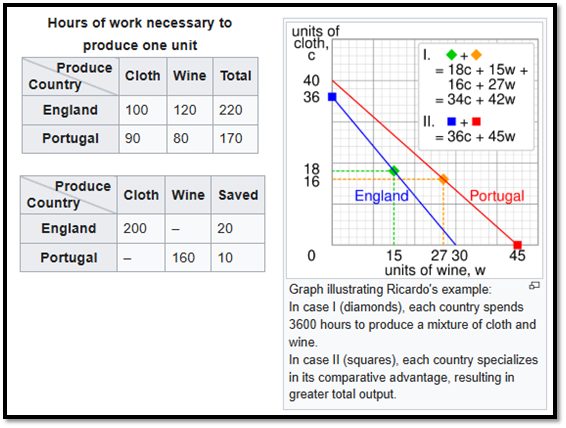Screen dimensions: 566x428
Task: Click the blue 'England' graph label
Action: point(381,196)
